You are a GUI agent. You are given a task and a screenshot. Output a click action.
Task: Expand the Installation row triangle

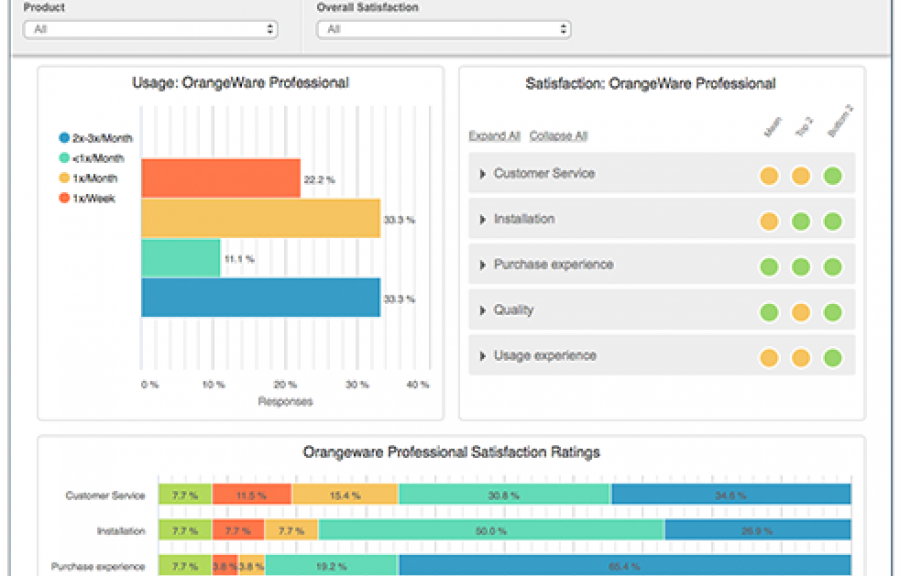pos(482,219)
